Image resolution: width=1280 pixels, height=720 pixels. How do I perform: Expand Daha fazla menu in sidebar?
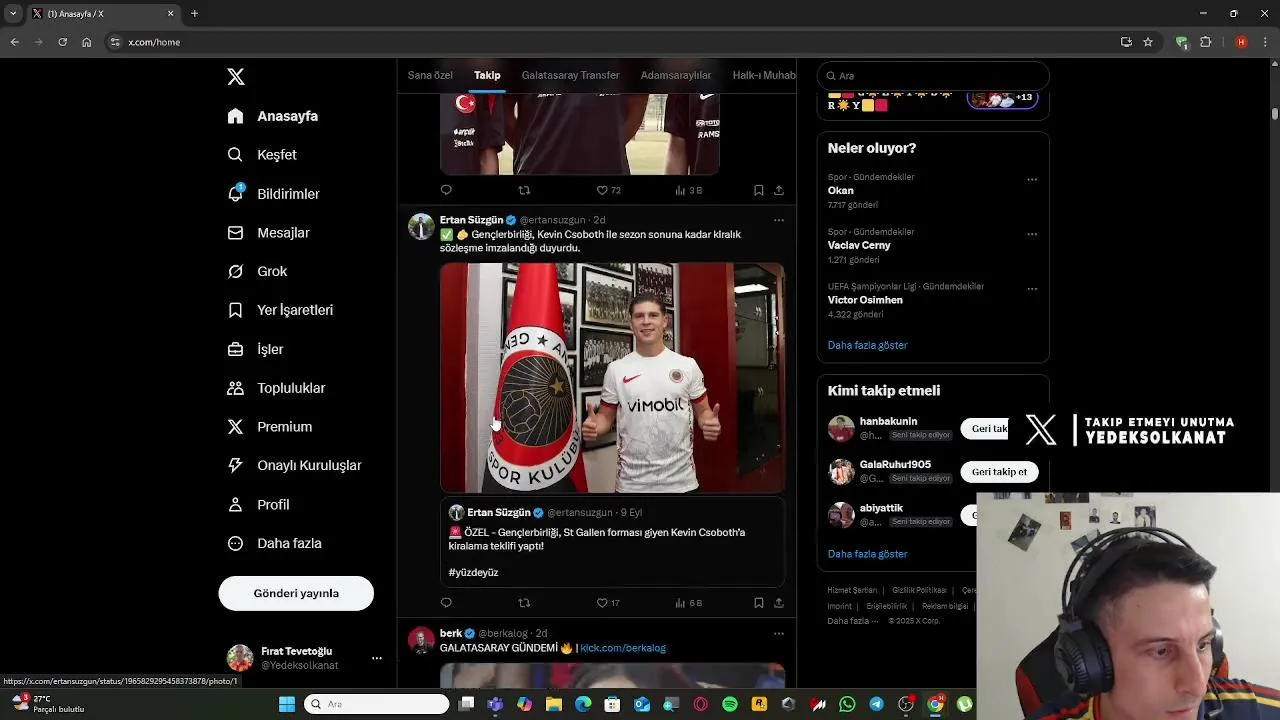[275, 543]
